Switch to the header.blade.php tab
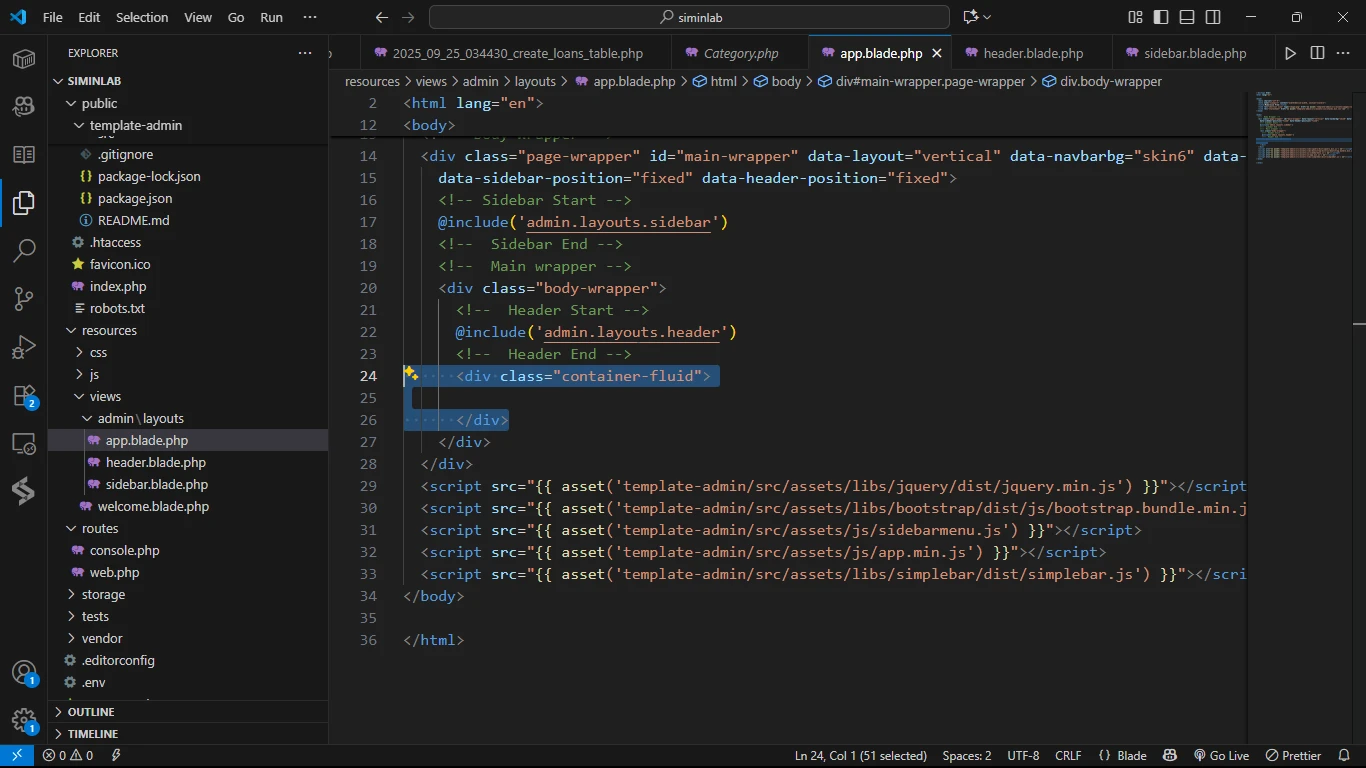This screenshot has height=768, width=1366. [x=1032, y=53]
